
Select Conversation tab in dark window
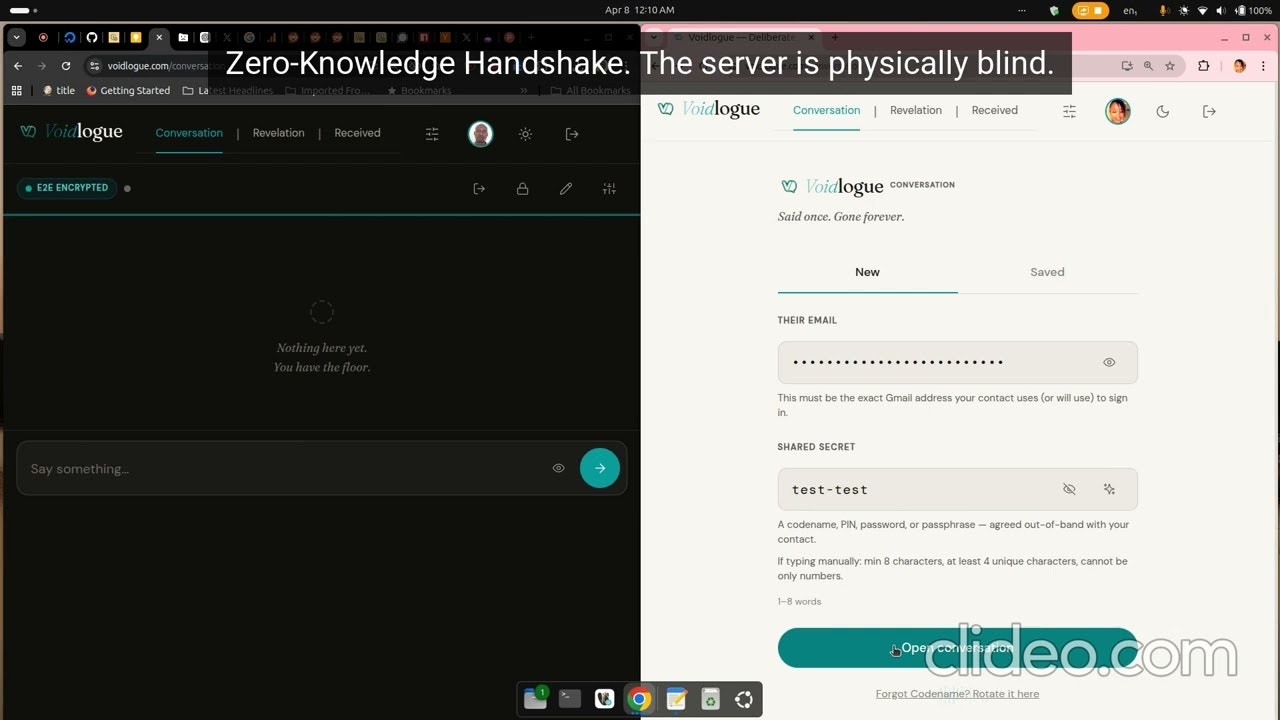189,133
